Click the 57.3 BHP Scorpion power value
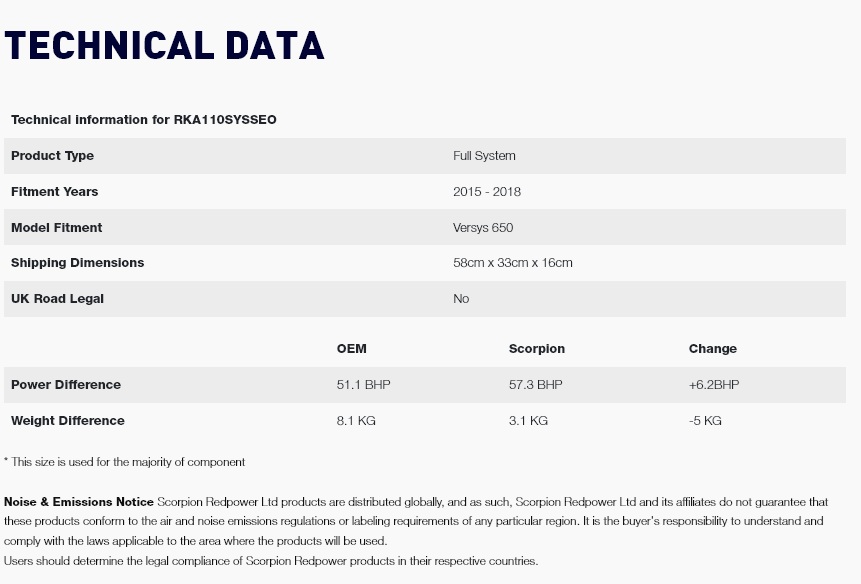This screenshot has height=584, width=861. tap(535, 385)
